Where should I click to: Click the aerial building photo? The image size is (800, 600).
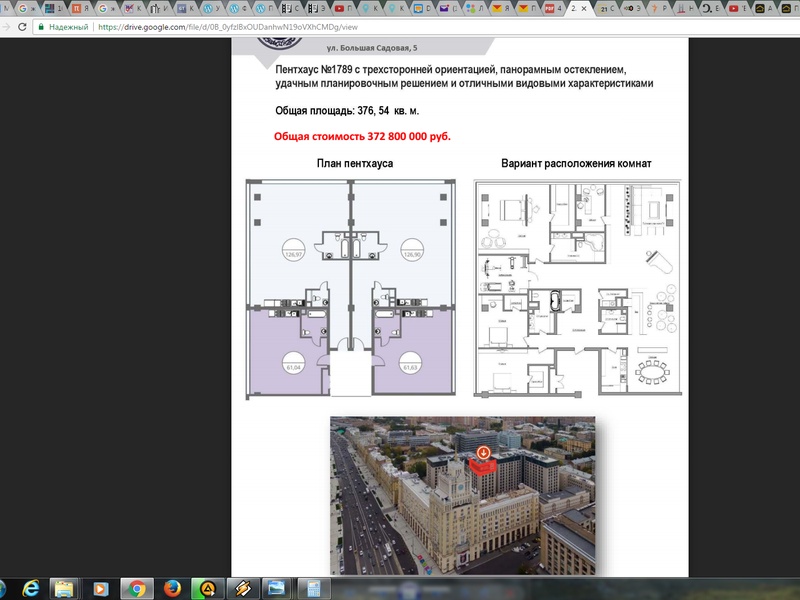[x=462, y=495]
